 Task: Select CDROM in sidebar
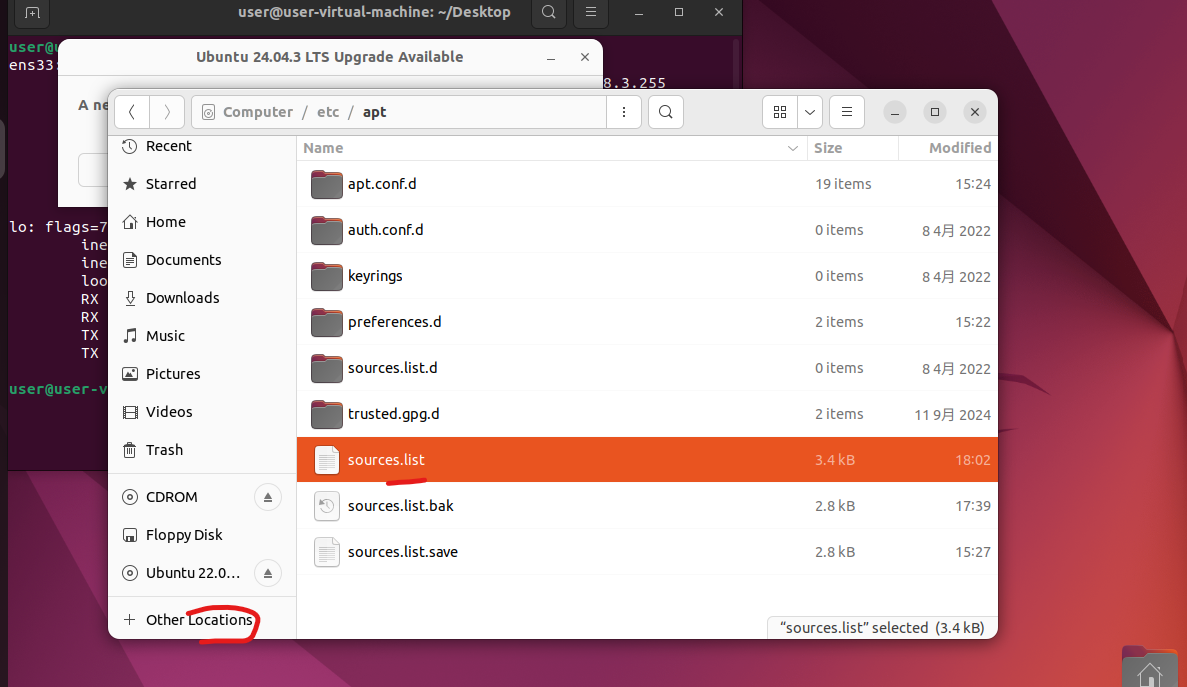pyautogui.click(x=172, y=497)
